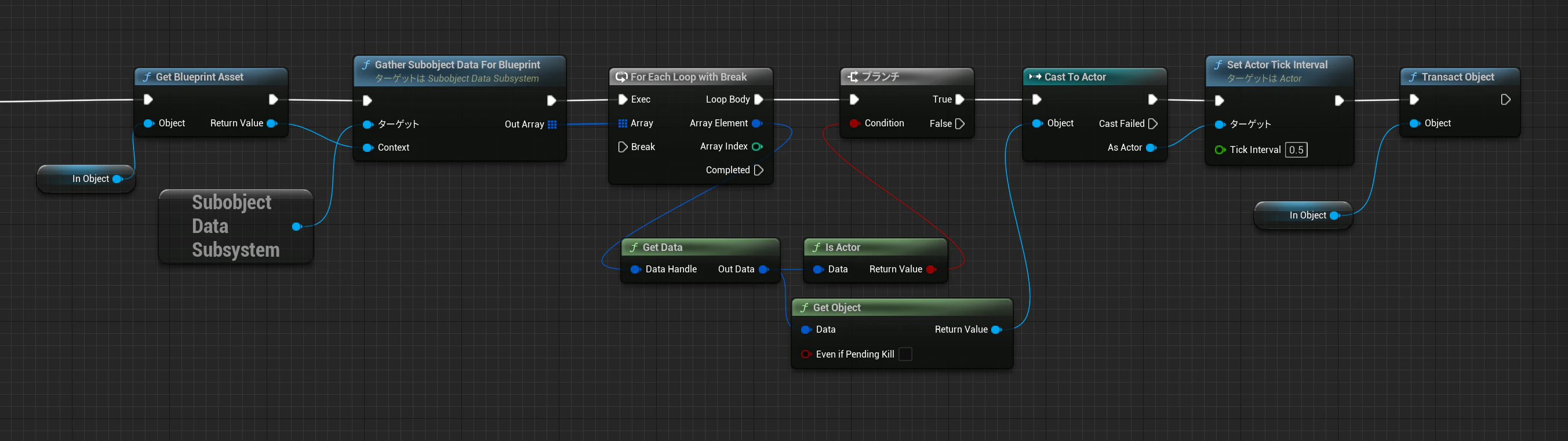Screen dimensions: 1568x441
Task: Select the Subobject Data Subsystem variable node
Action: pos(235,226)
